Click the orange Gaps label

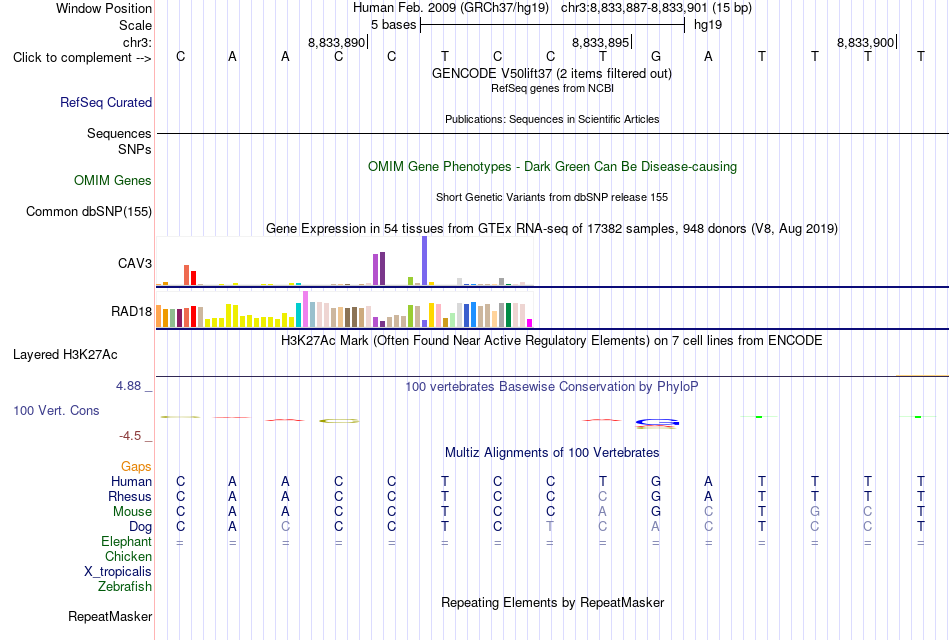(136, 466)
